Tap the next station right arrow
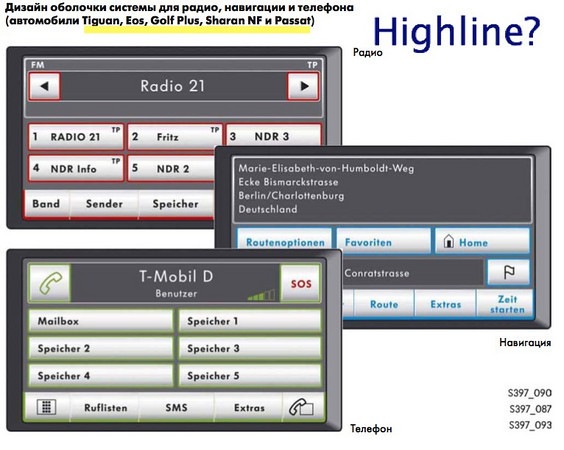The image size is (564, 450). 303,86
